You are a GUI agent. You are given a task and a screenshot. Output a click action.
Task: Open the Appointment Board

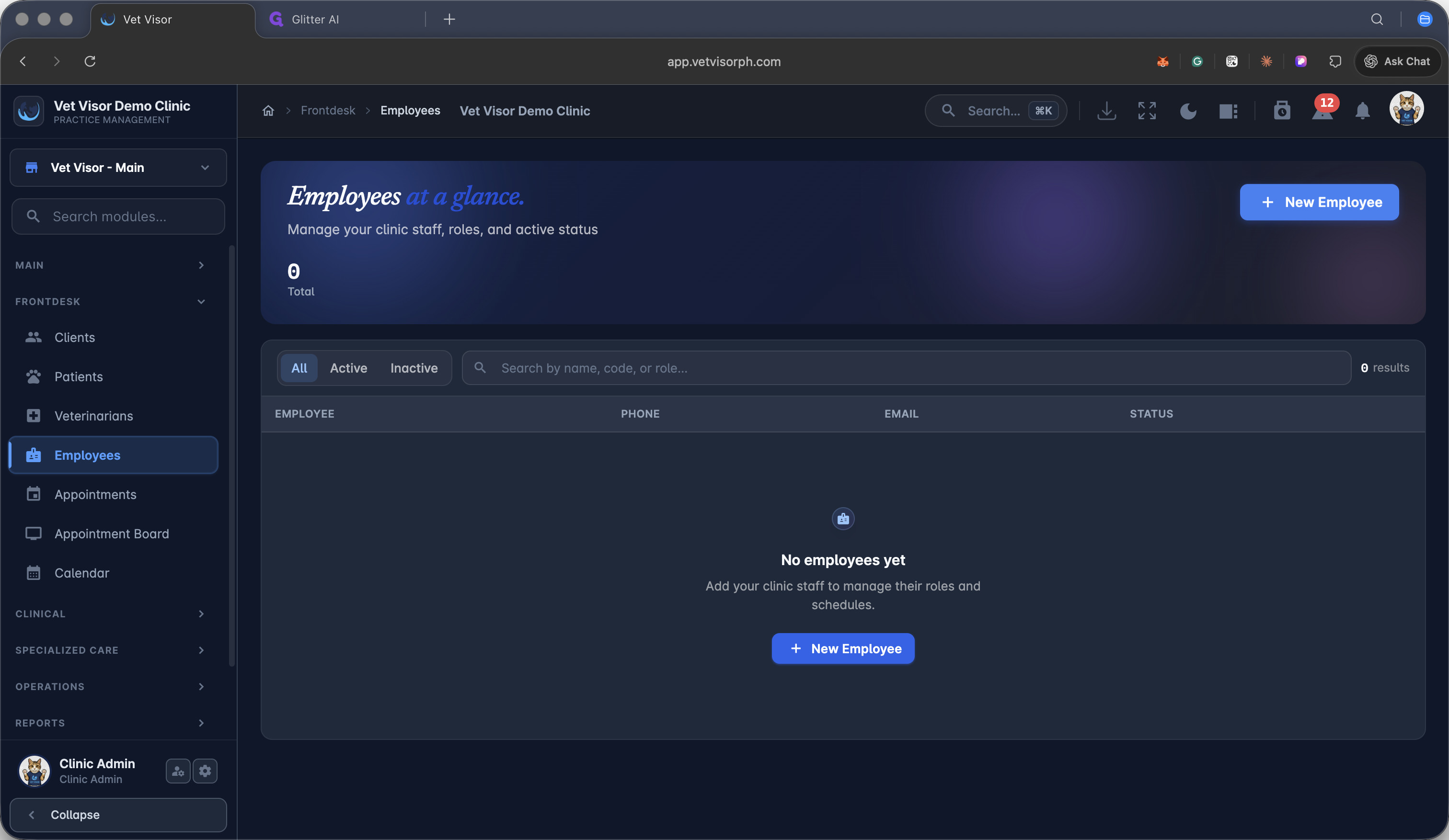tap(113, 534)
